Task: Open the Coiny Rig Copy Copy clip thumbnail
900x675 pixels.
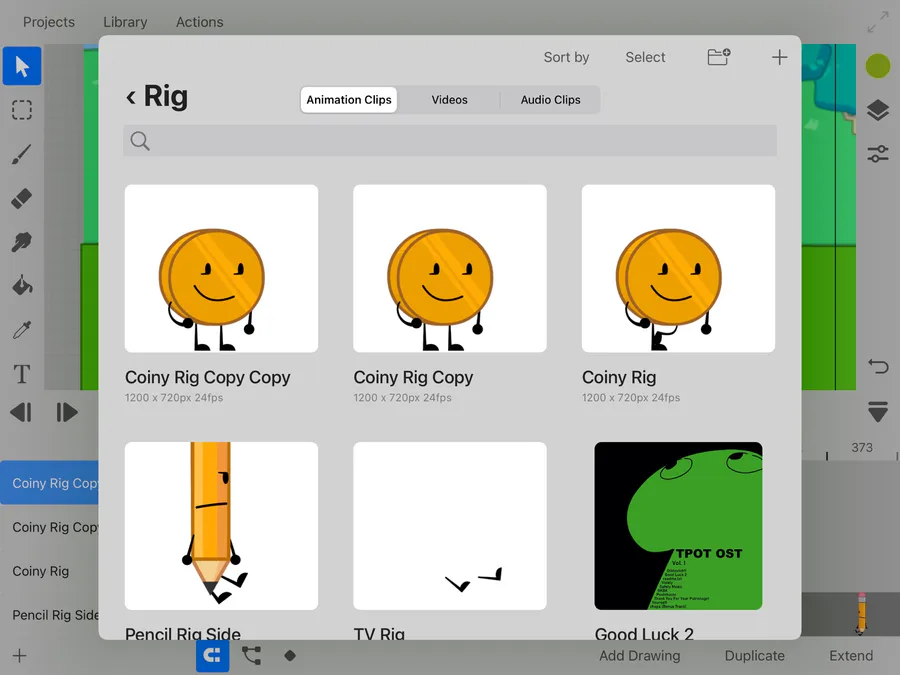Action: coord(222,269)
